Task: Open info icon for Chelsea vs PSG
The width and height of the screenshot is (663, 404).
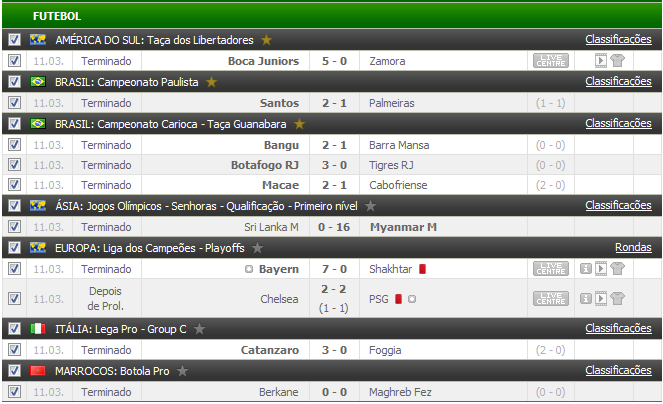Action: tap(585, 299)
